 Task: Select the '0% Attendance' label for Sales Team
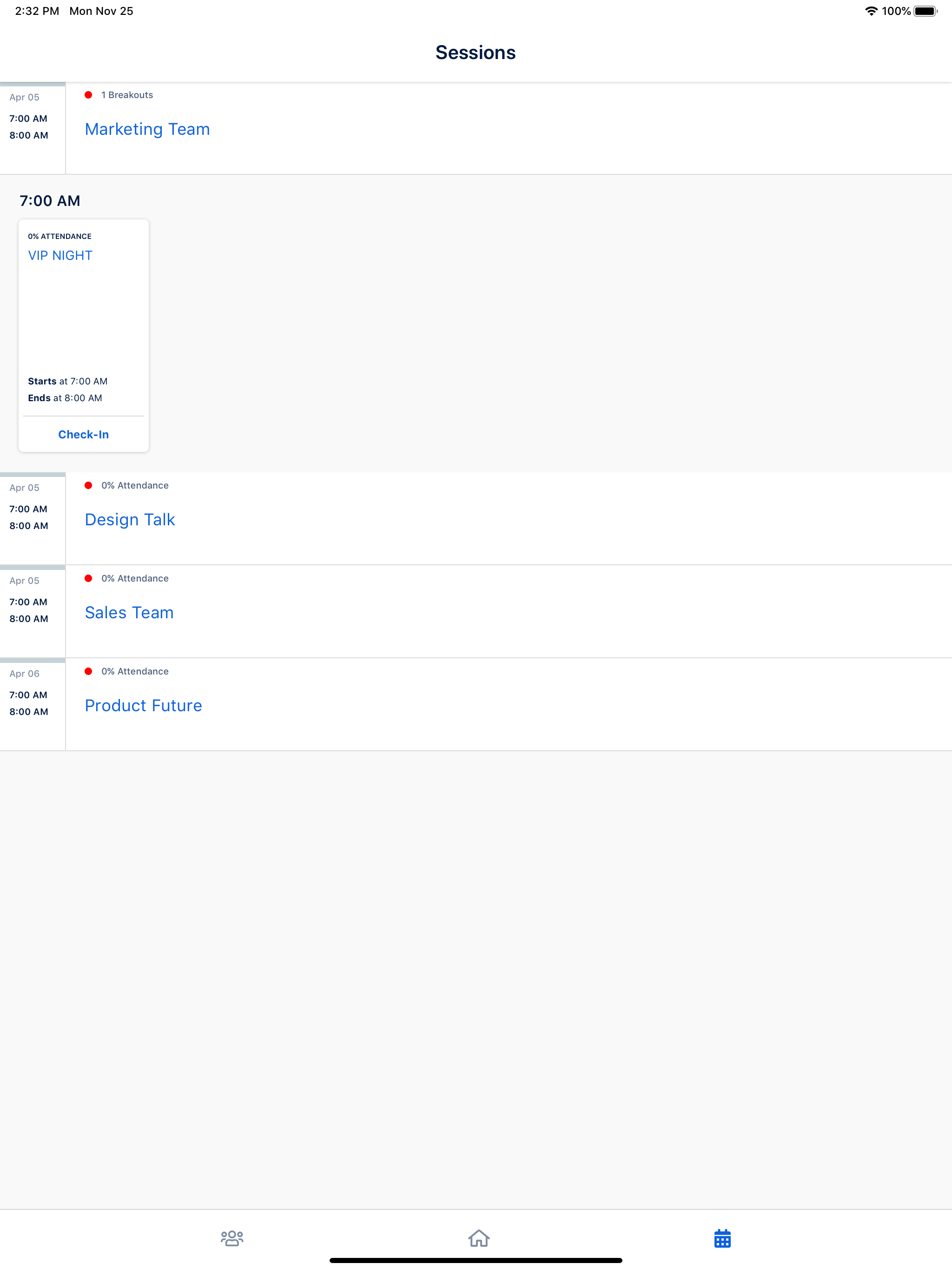(135, 578)
